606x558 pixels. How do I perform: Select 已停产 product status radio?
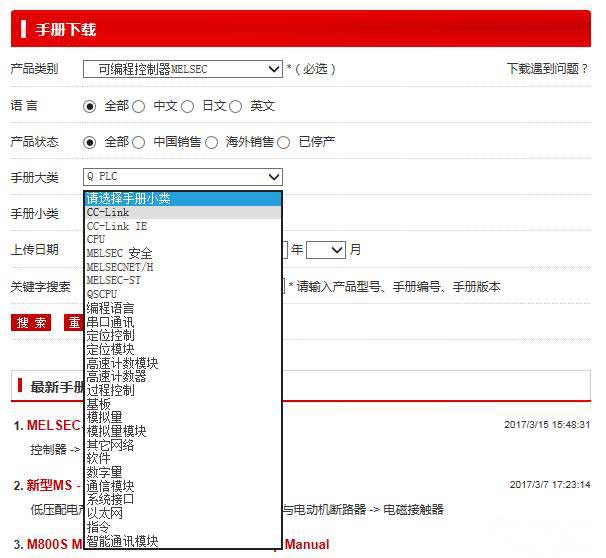pos(284,142)
